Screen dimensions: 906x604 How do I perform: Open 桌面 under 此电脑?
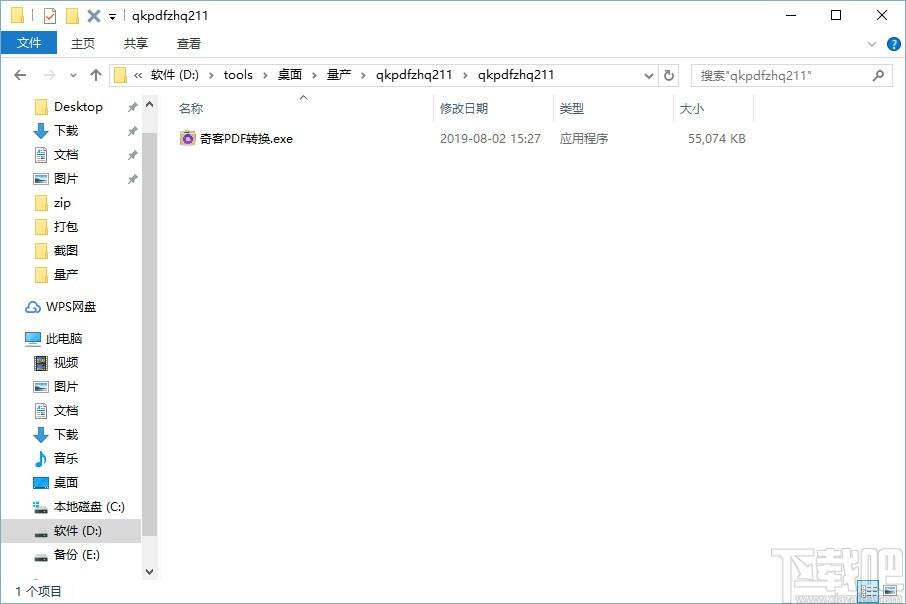66,483
